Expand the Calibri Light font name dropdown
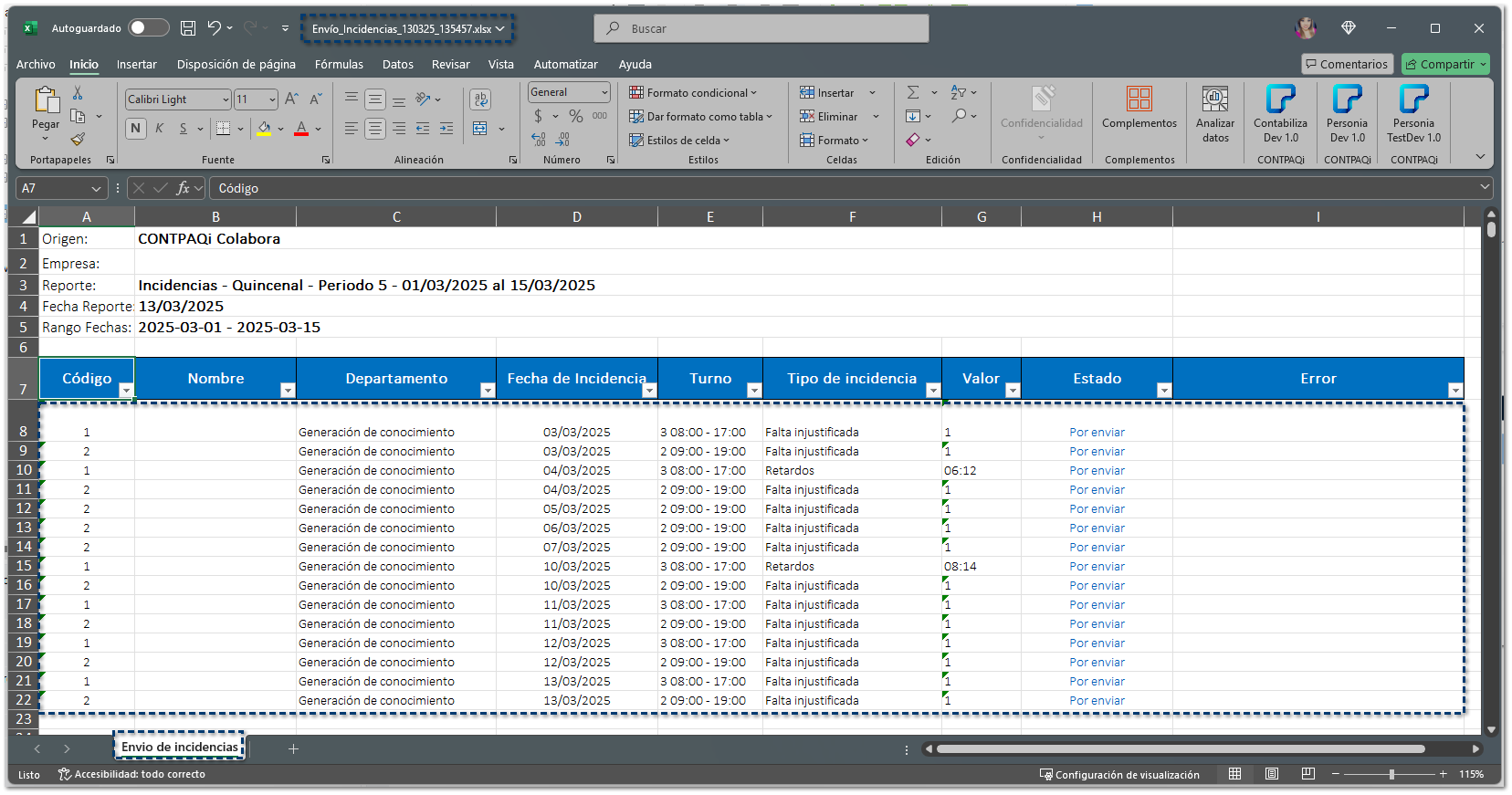Screen dimensions: 1512x795 click(226, 99)
